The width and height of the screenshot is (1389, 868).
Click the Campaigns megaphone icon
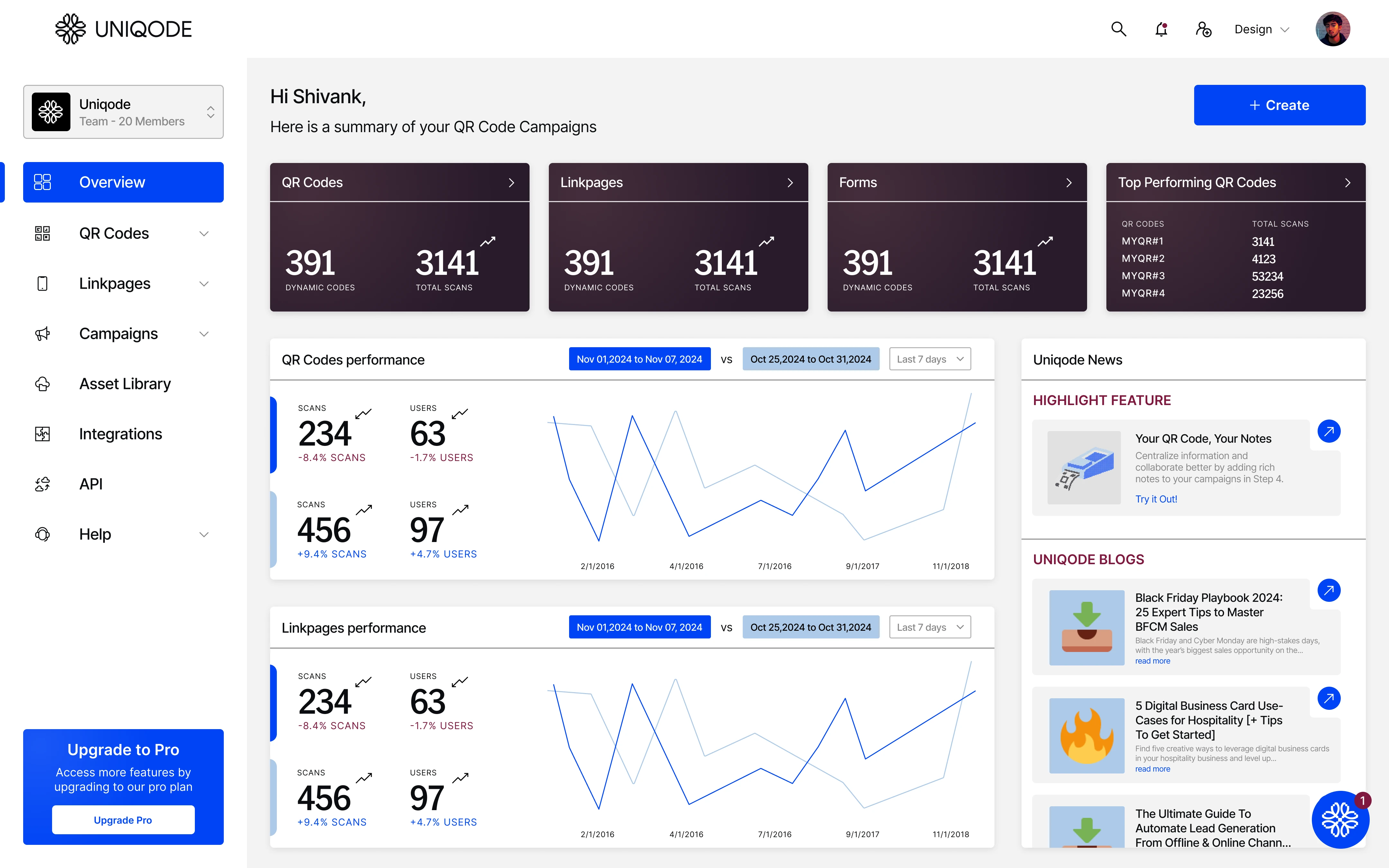42,334
